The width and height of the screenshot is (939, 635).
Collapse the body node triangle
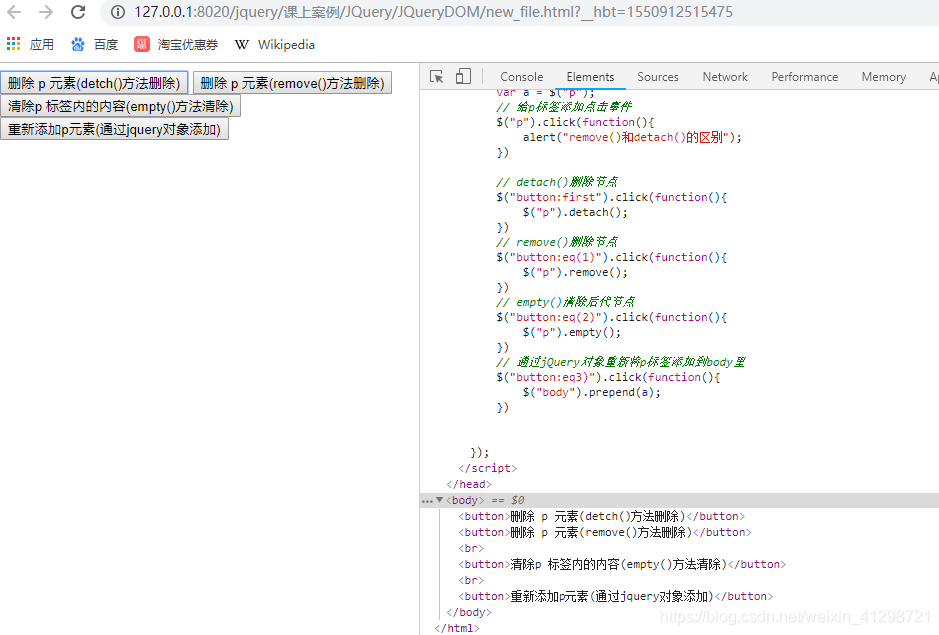click(x=439, y=500)
